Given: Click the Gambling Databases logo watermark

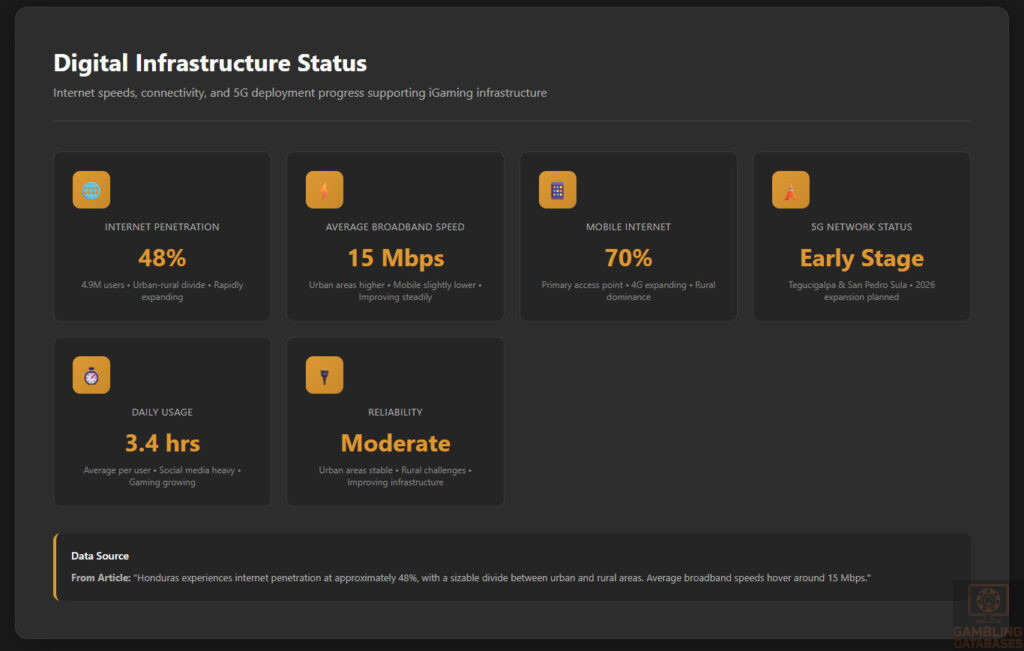Looking at the screenshot, I should [988, 610].
